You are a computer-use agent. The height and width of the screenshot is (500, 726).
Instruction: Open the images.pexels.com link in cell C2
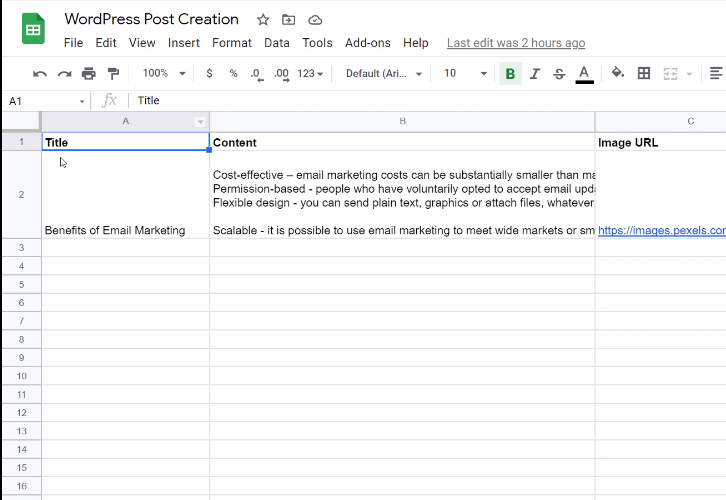(x=661, y=230)
